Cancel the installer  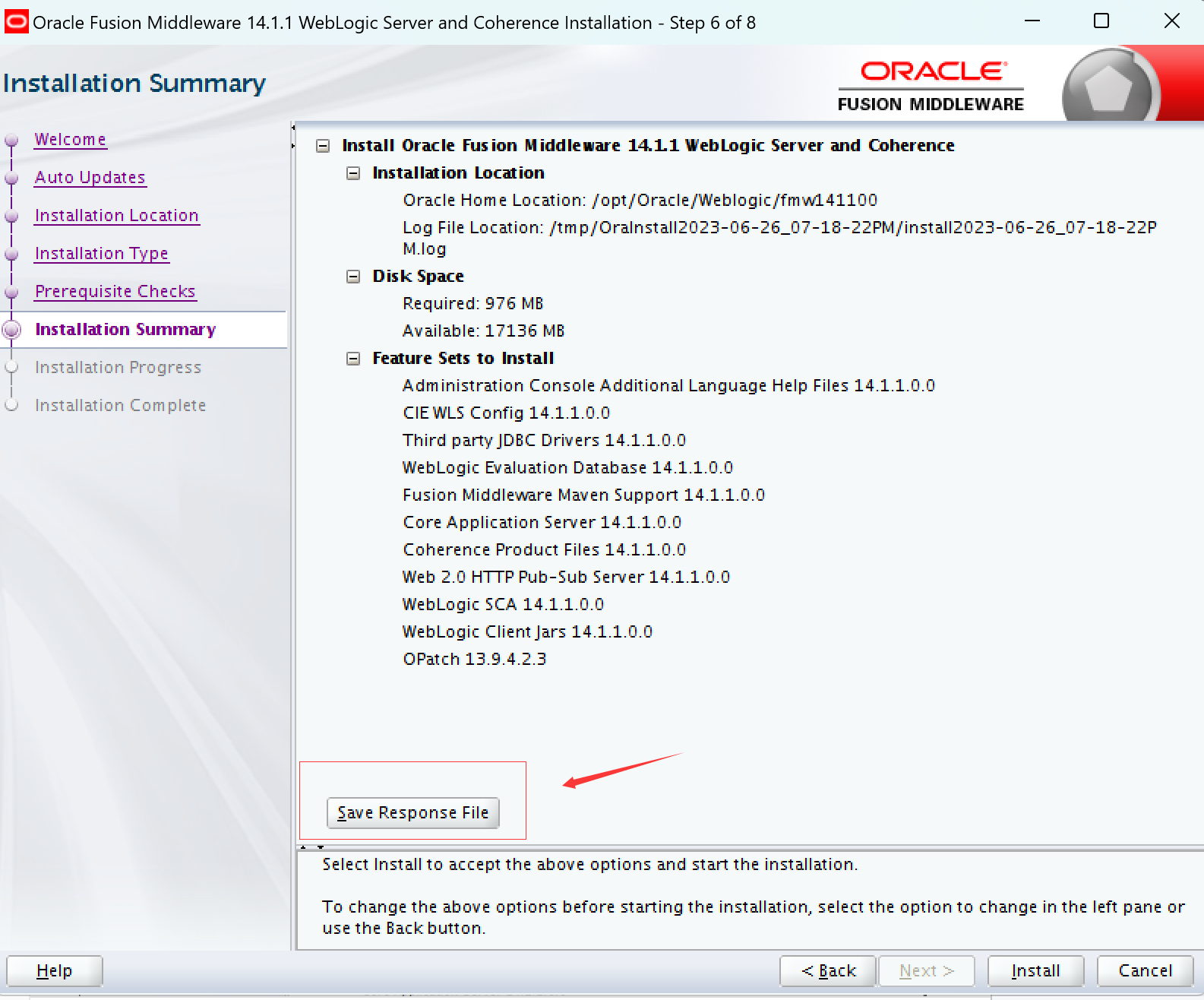click(x=1145, y=971)
